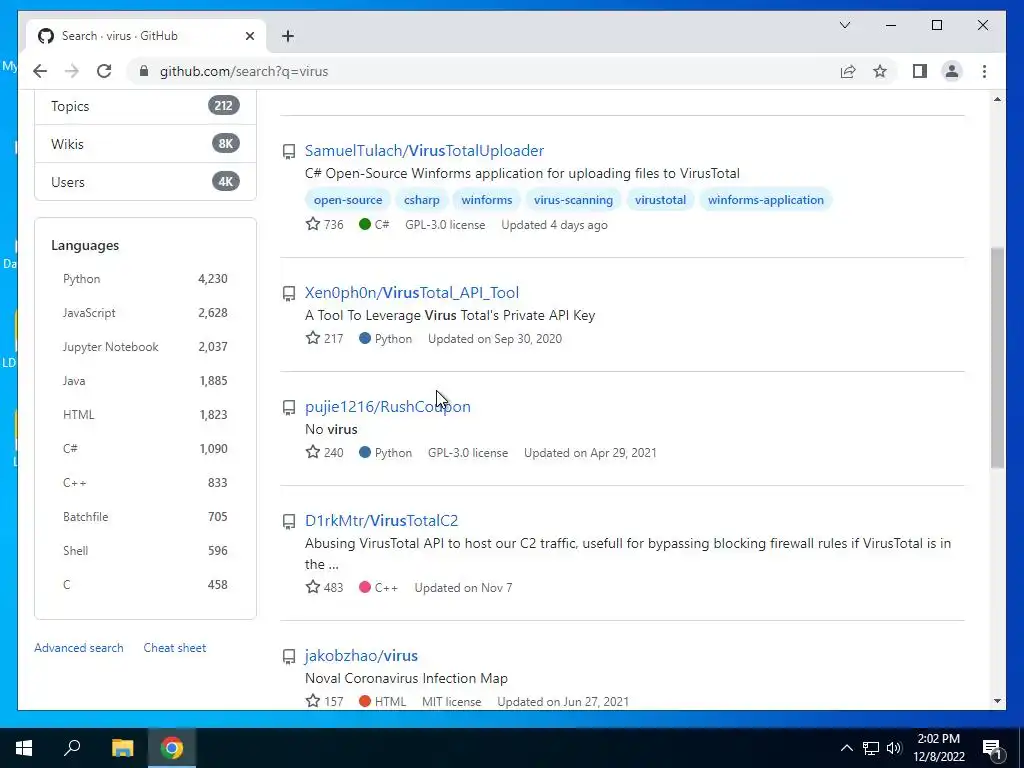Screen dimensions: 1024x768
Task: Open the Chrome profile avatar
Action: coord(952,71)
